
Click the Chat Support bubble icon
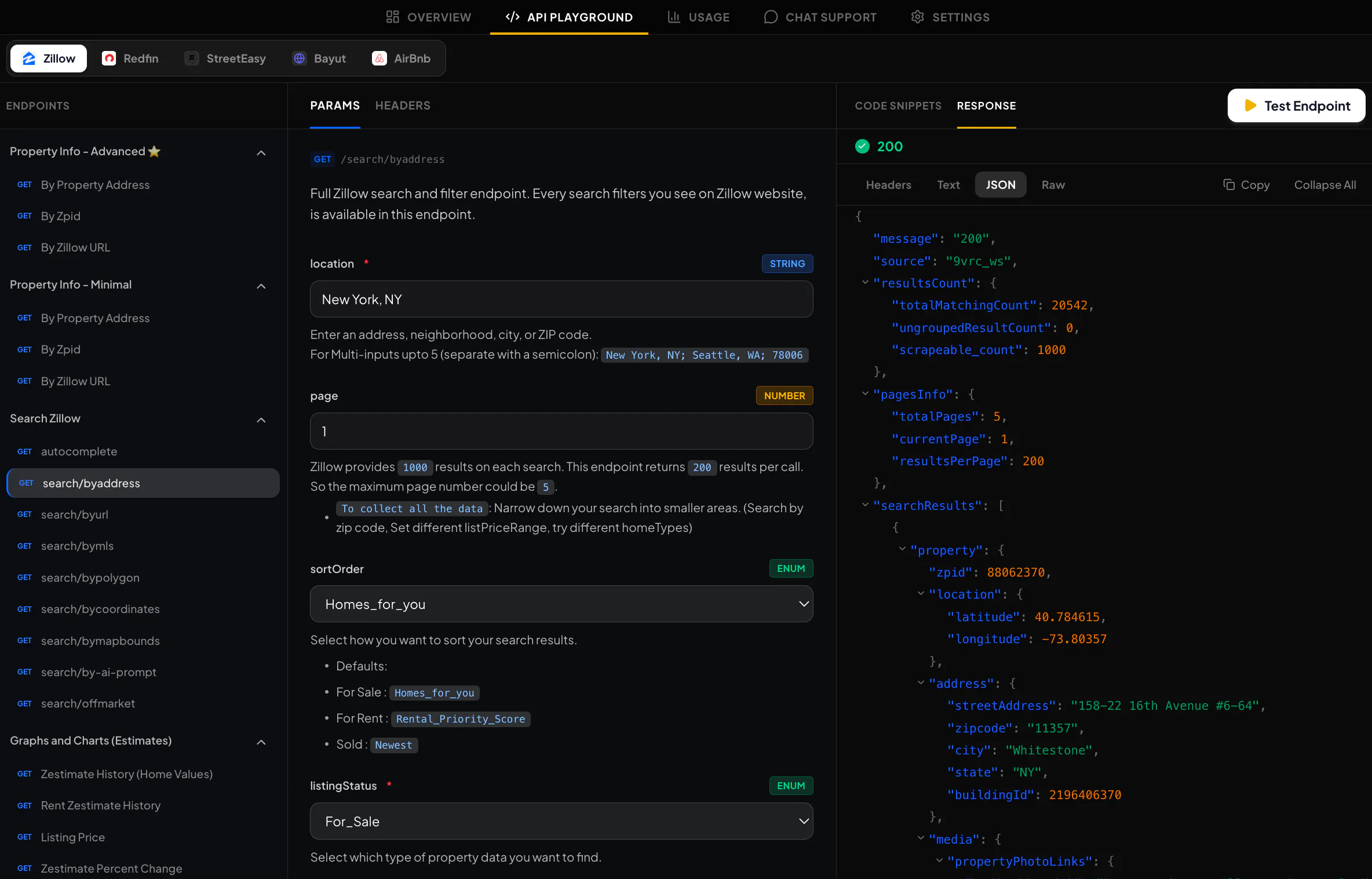coord(771,17)
